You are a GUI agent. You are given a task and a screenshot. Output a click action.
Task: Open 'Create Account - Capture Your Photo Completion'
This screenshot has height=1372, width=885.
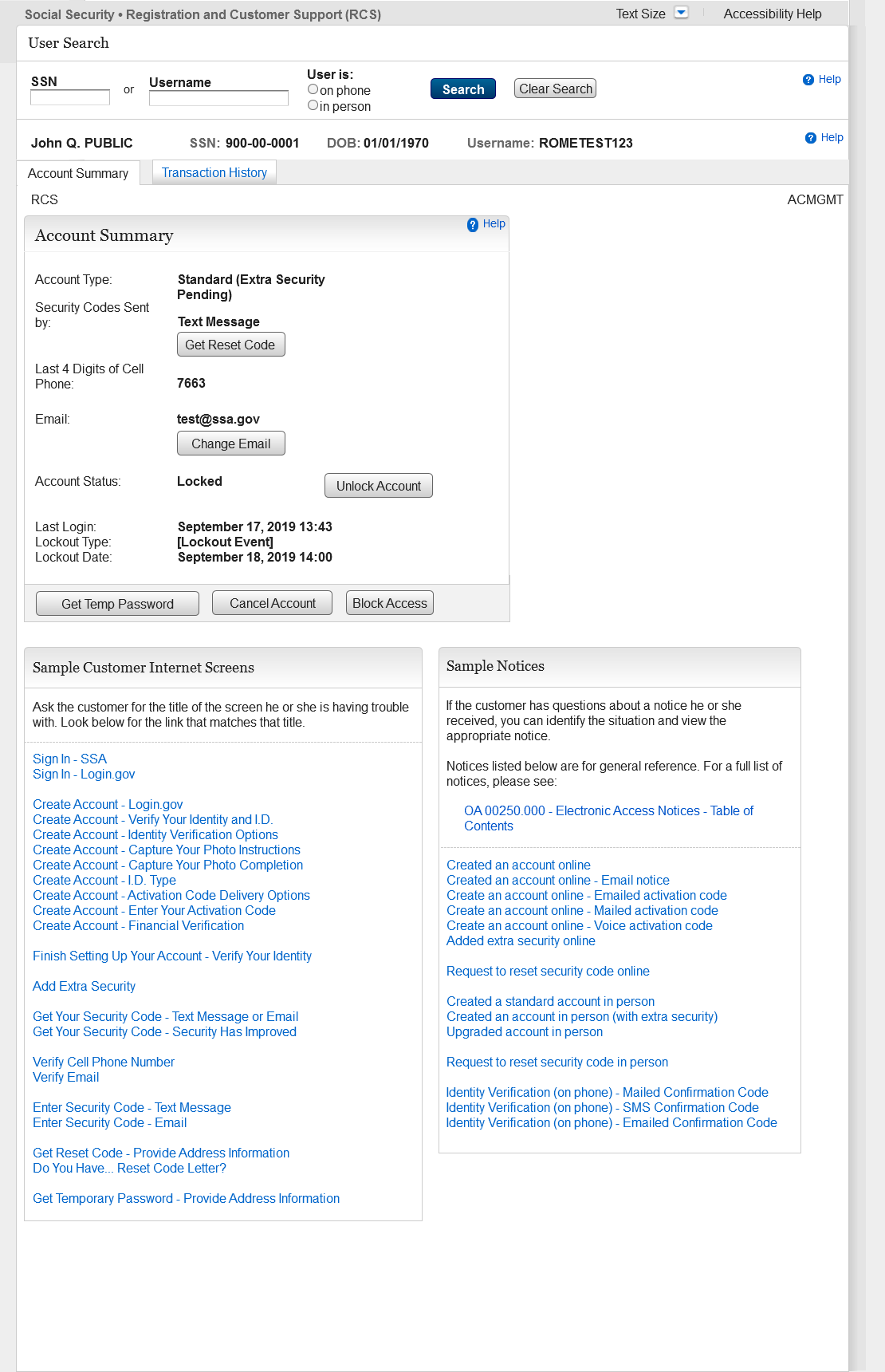tap(168, 865)
